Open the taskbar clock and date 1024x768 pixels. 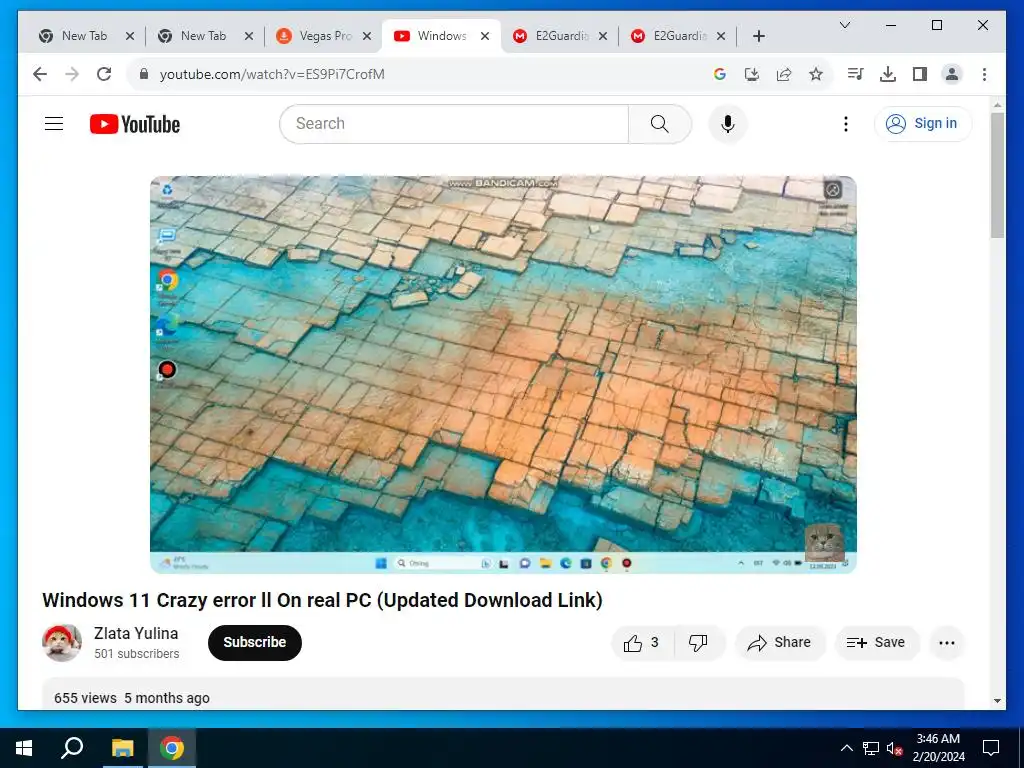938,748
